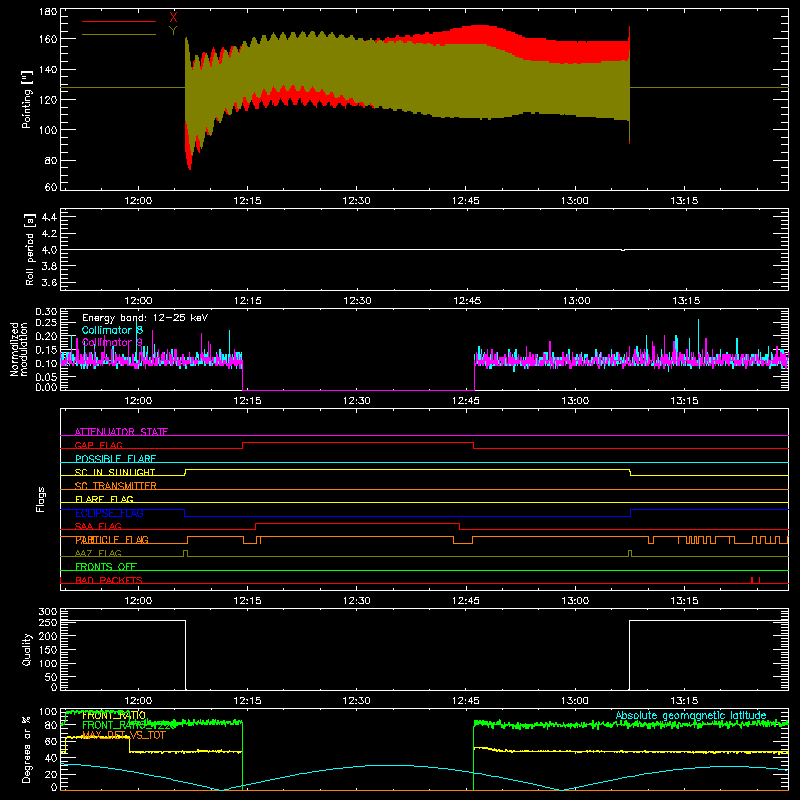Click the olive legend line sample for Y
Screen dimensions: 800x800
119,35
